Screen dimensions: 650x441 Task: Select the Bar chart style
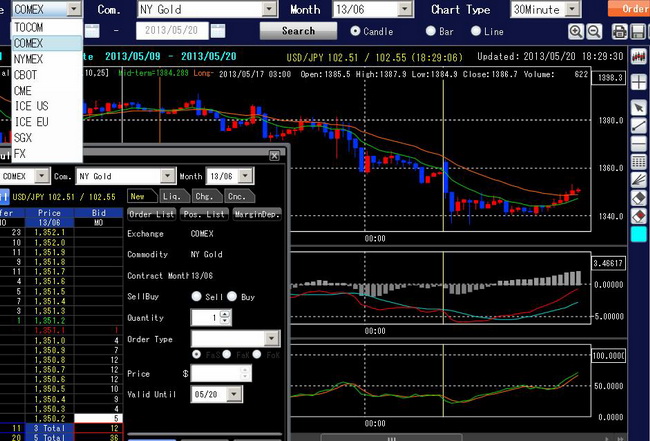point(431,31)
